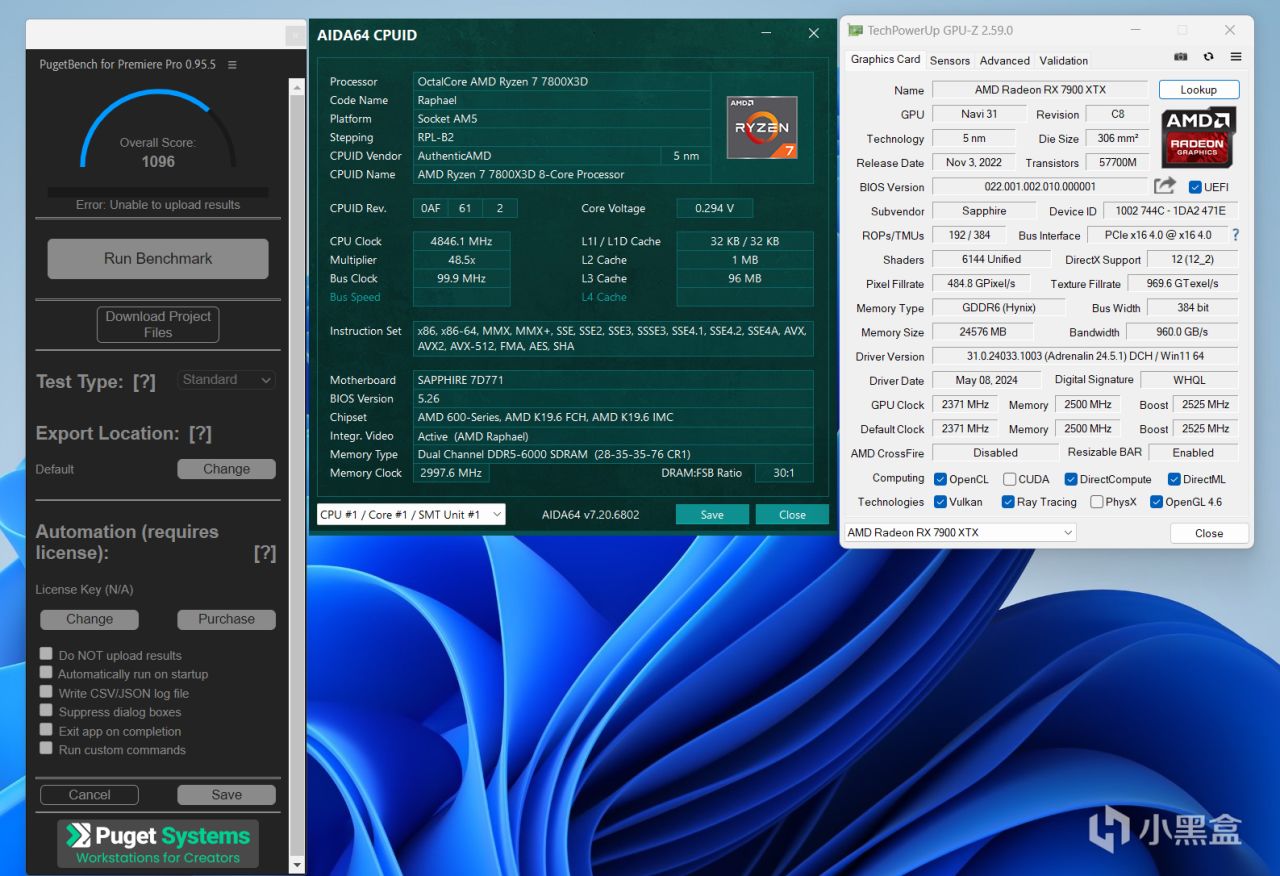Switch to the Sensors tab
Viewport: 1280px width, 876px height.
coord(949,60)
